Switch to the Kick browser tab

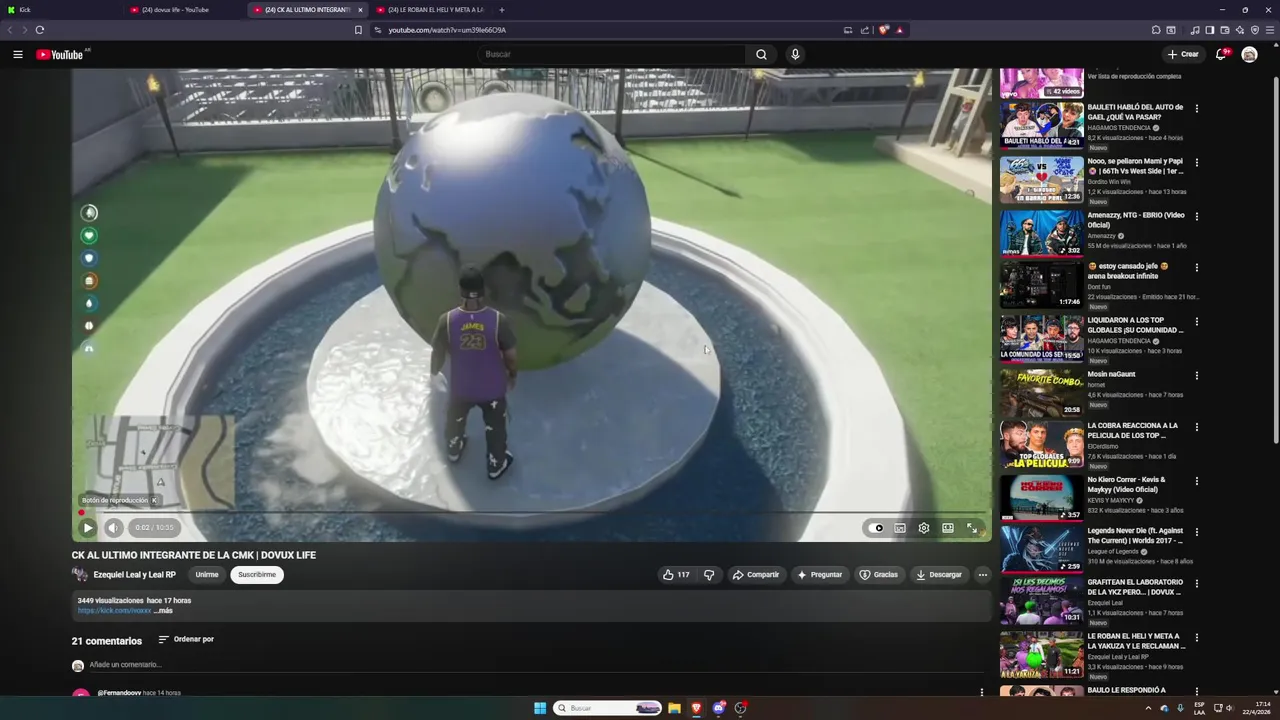(x=60, y=10)
